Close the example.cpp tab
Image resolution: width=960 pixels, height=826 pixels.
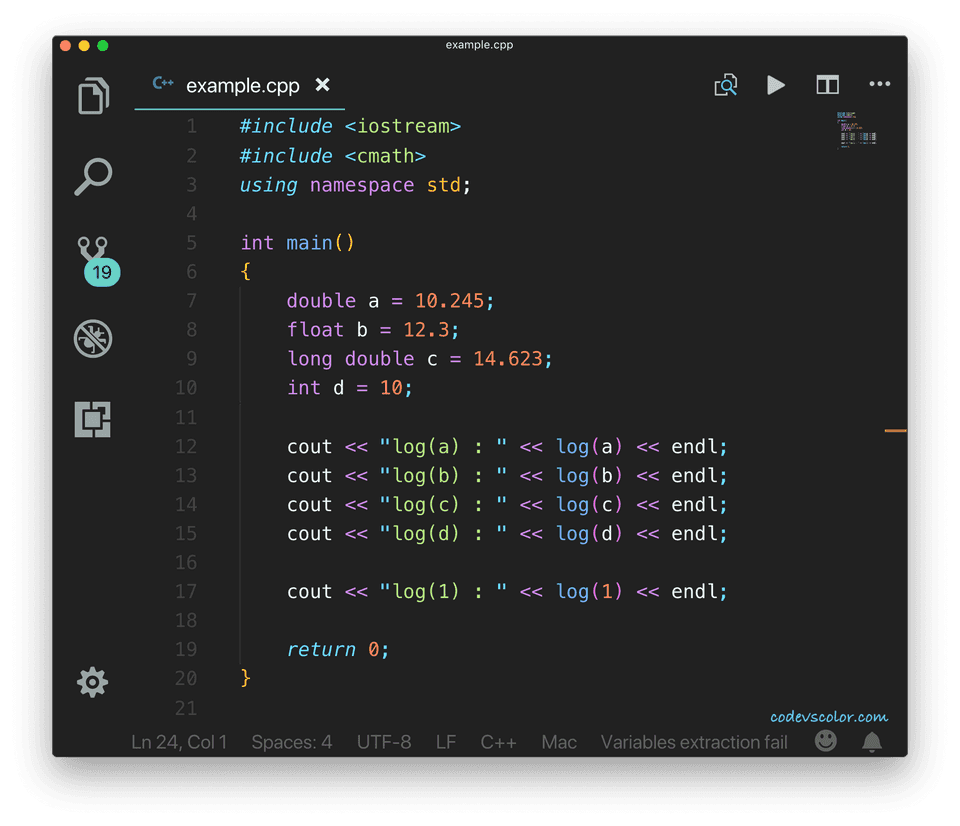pyautogui.click(x=322, y=86)
